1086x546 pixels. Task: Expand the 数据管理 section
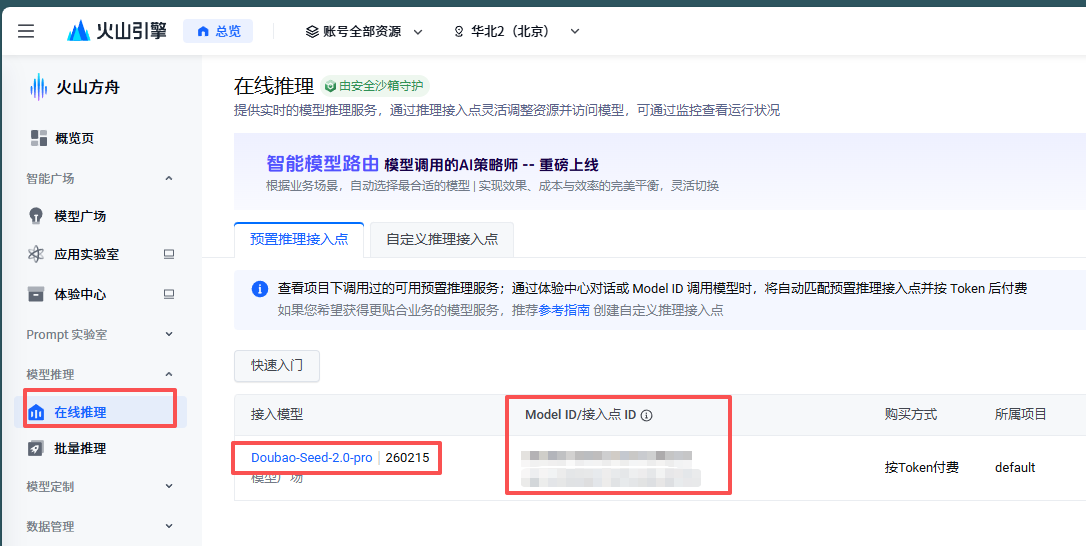click(x=169, y=526)
